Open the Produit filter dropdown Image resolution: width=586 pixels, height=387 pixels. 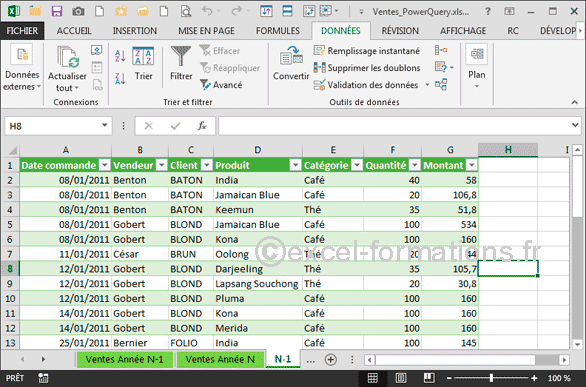point(295,165)
